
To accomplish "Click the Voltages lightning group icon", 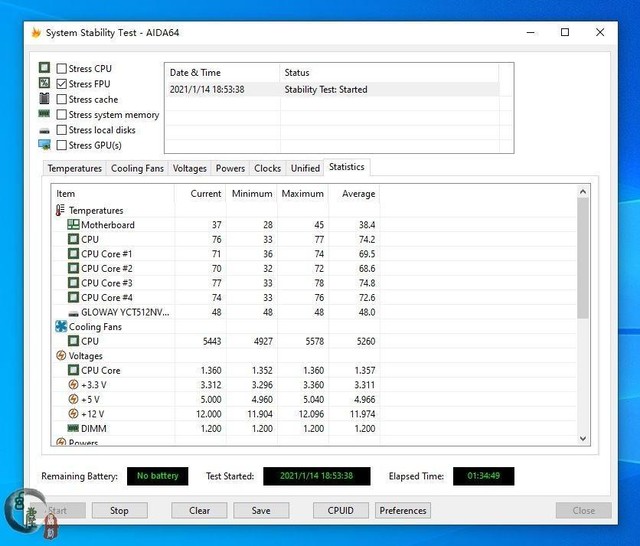I will (61, 355).
